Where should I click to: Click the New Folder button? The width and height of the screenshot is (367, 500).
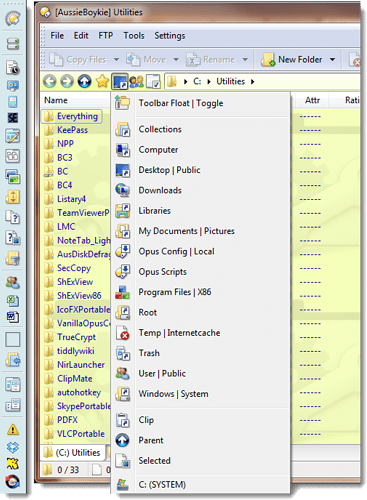[292, 60]
